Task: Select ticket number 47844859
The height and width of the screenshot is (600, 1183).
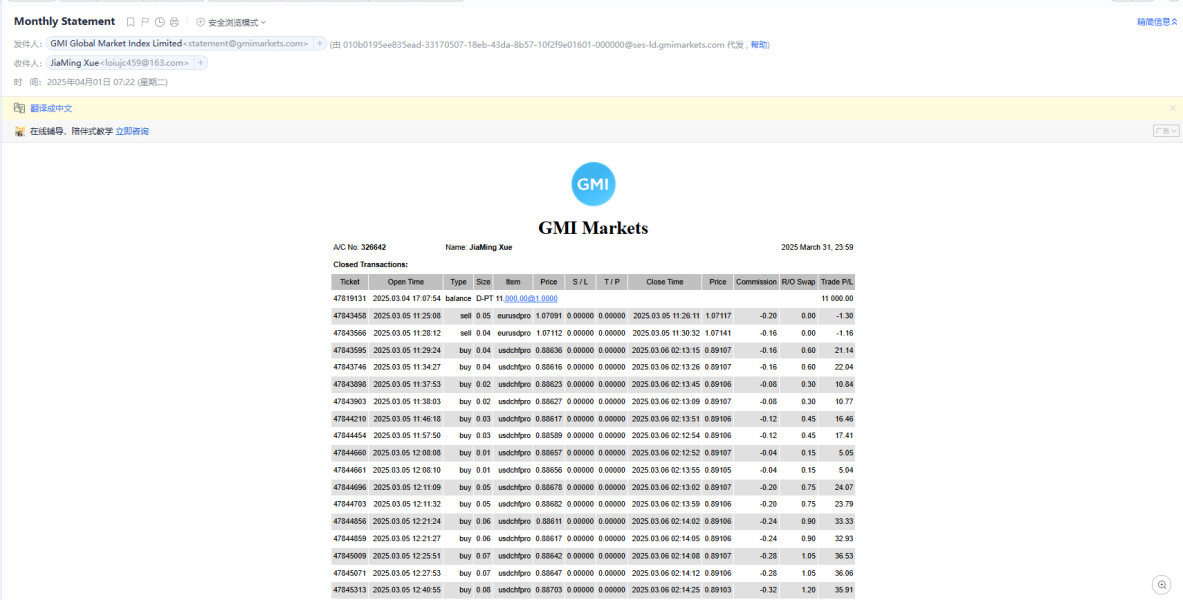Action: point(349,539)
